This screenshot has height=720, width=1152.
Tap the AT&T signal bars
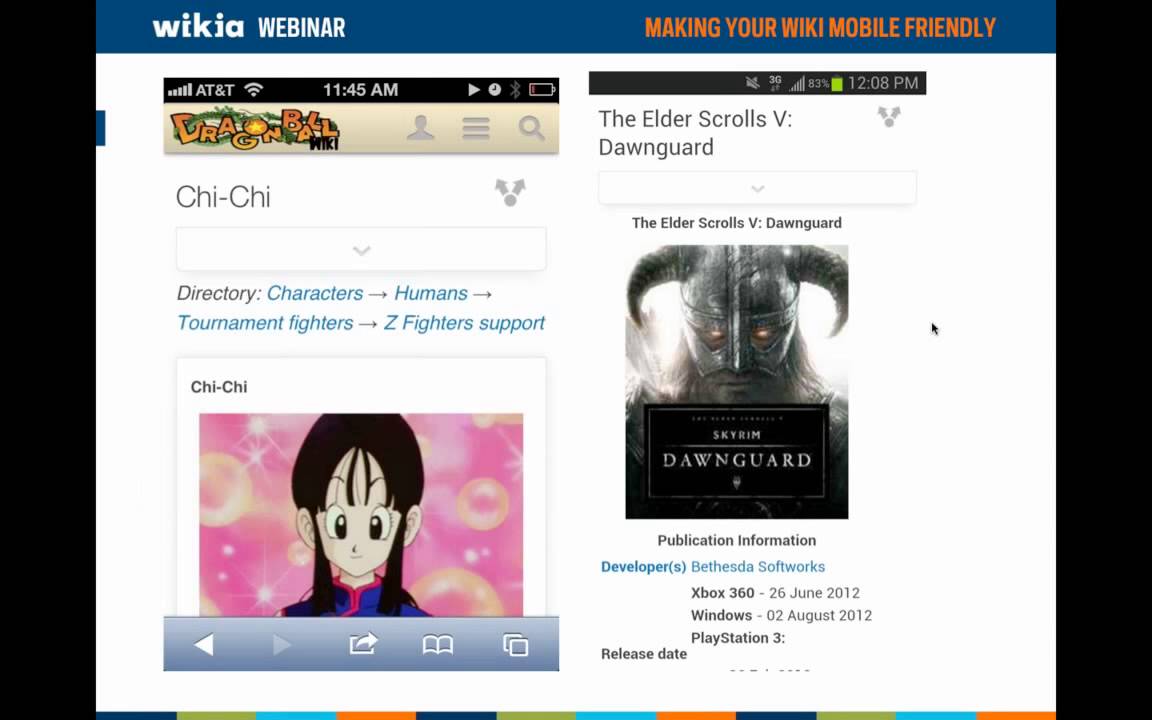179,90
